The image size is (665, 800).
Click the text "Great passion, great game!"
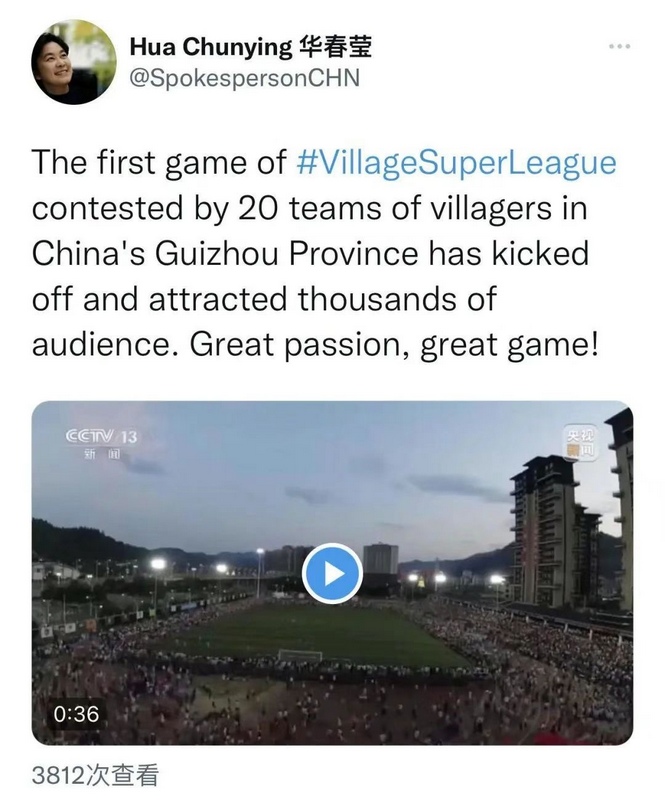point(394,346)
